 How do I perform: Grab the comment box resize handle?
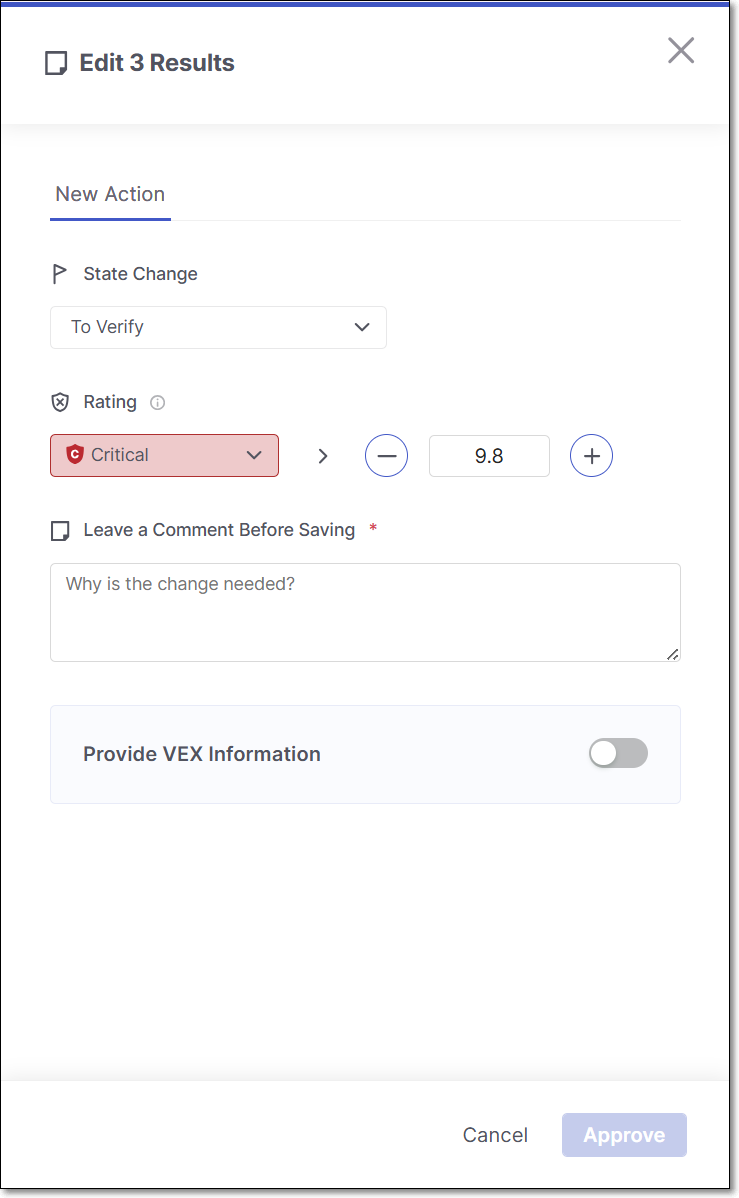673,654
